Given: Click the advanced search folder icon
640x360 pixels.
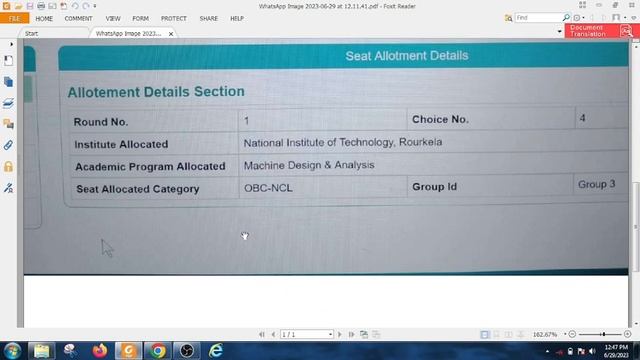Looking at the screenshot, I should (x=508, y=18).
